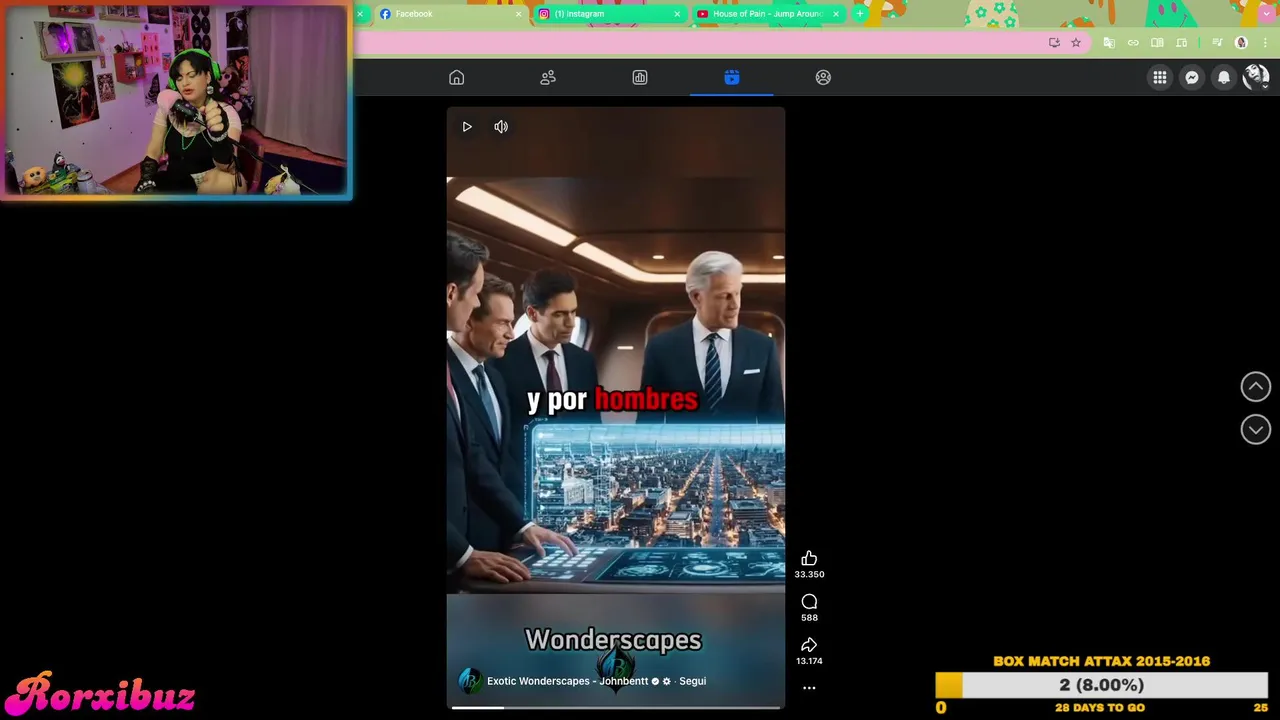Open the Facebook apps grid menu

pos(1160,77)
